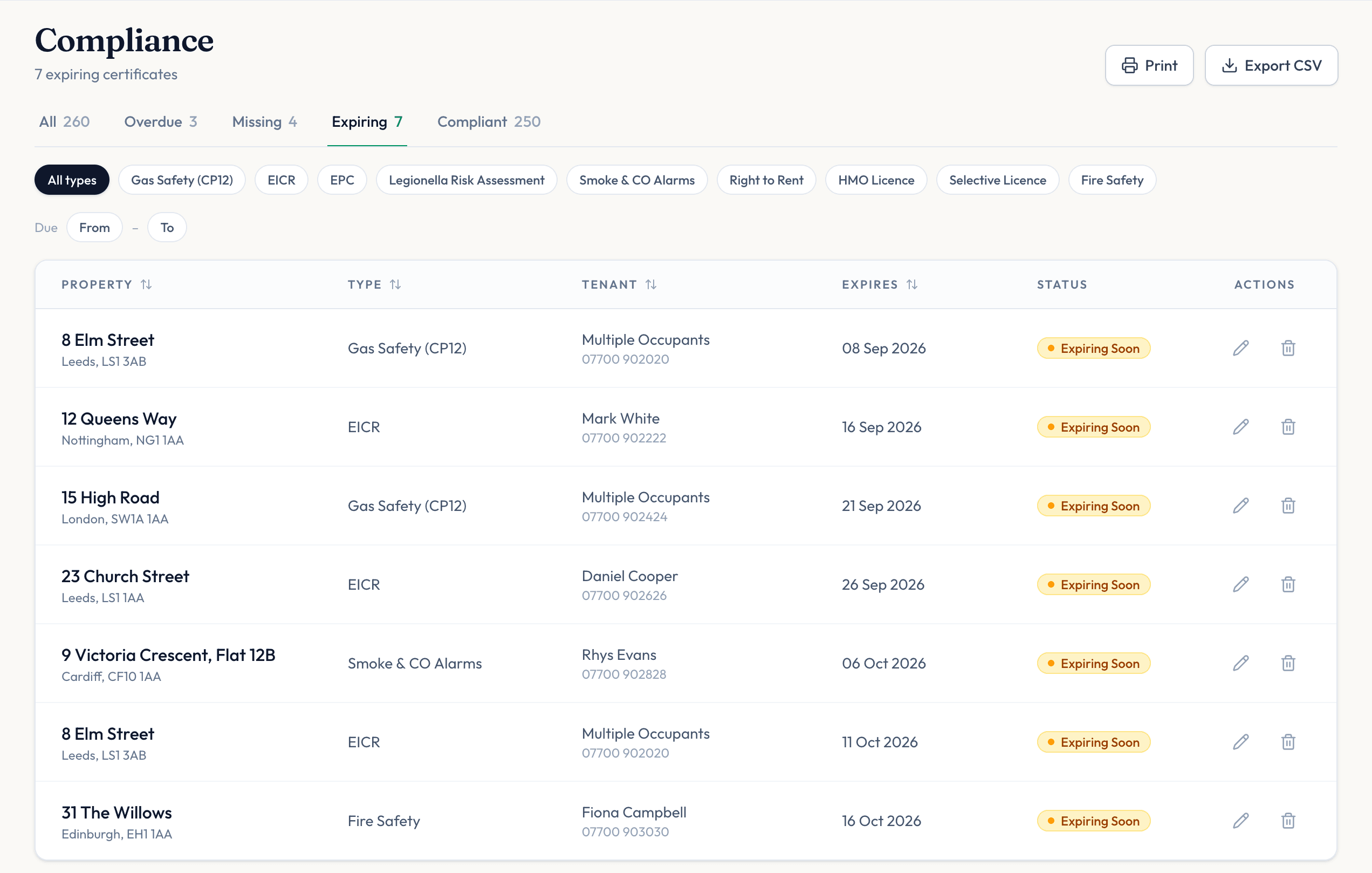Filter by EICR type chip
The width and height of the screenshot is (1372, 873).
pos(282,180)
